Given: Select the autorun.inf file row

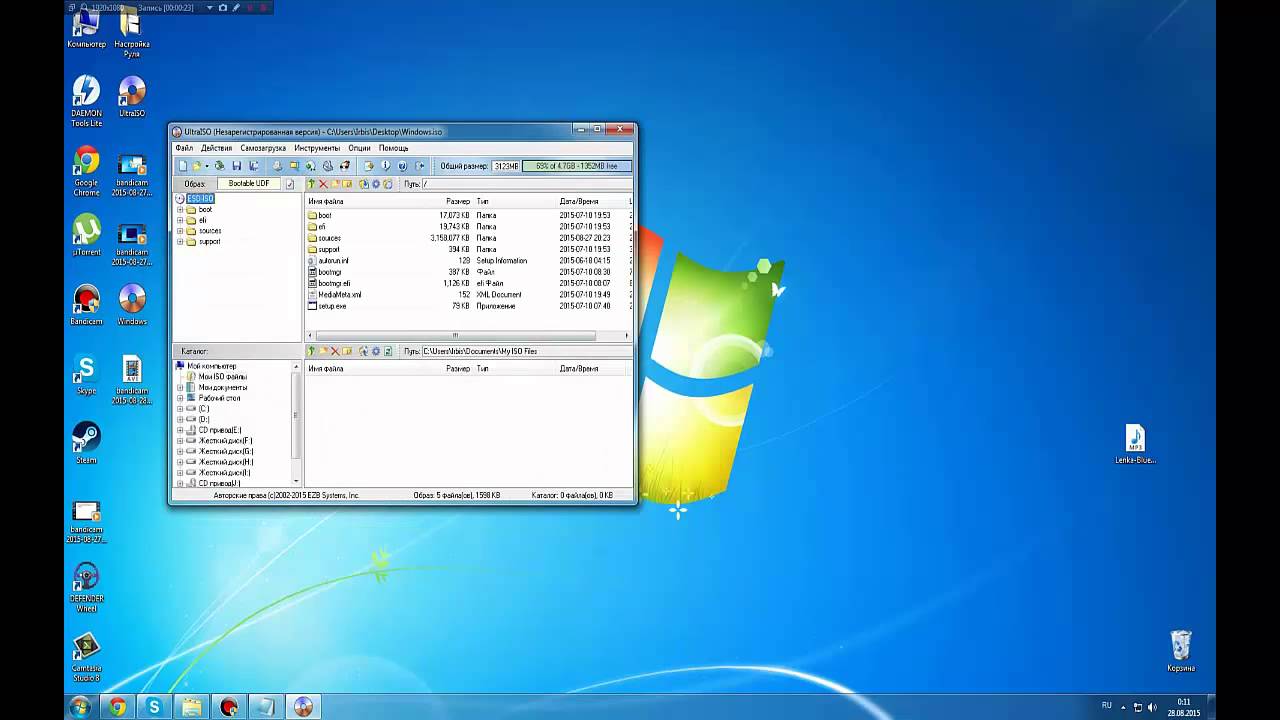Looking at the screenshot, I should 468,261.
